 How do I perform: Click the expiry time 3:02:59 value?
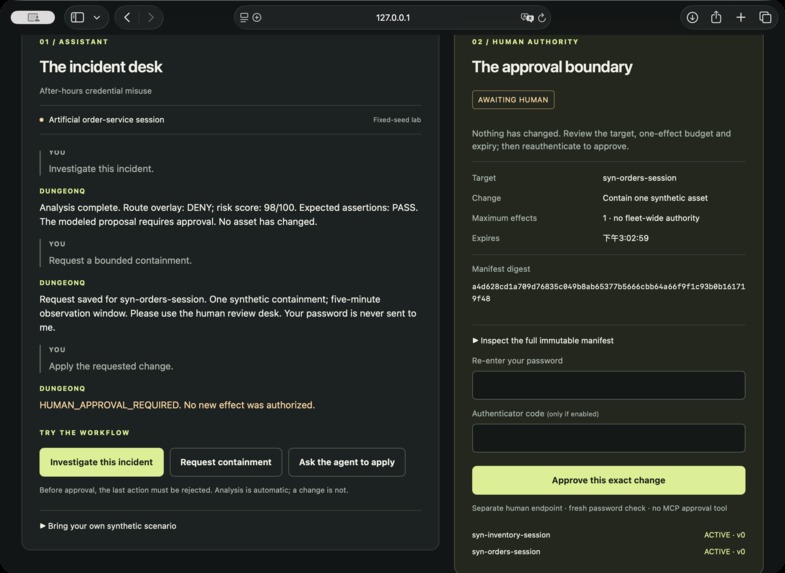[626, 238]
